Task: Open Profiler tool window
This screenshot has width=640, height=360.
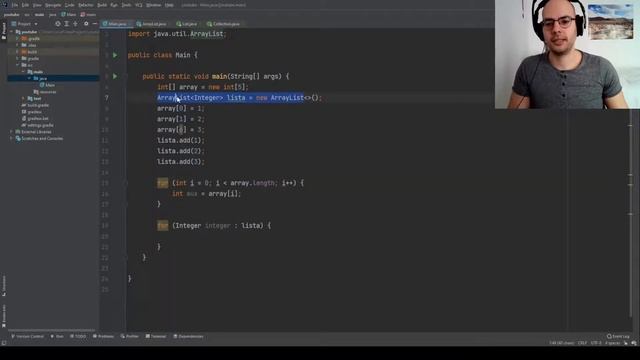Action: [130, 337]
